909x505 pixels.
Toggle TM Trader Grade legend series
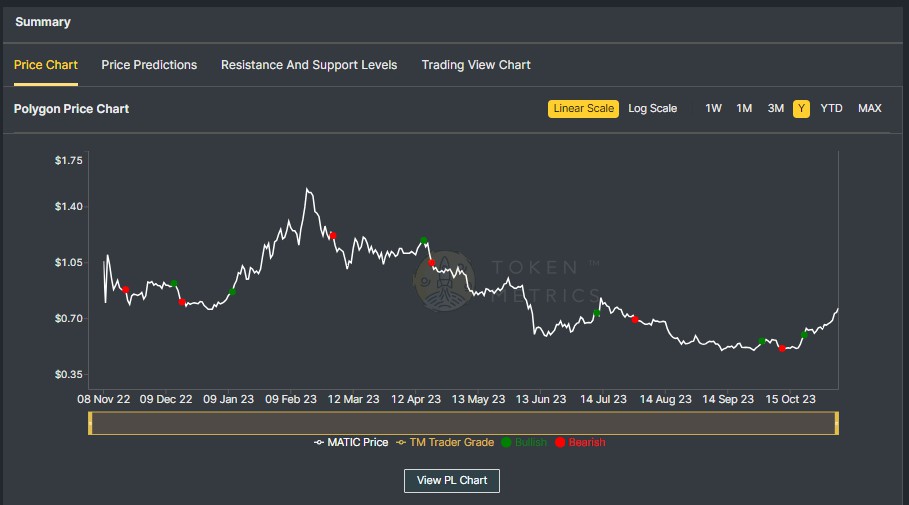445,442
